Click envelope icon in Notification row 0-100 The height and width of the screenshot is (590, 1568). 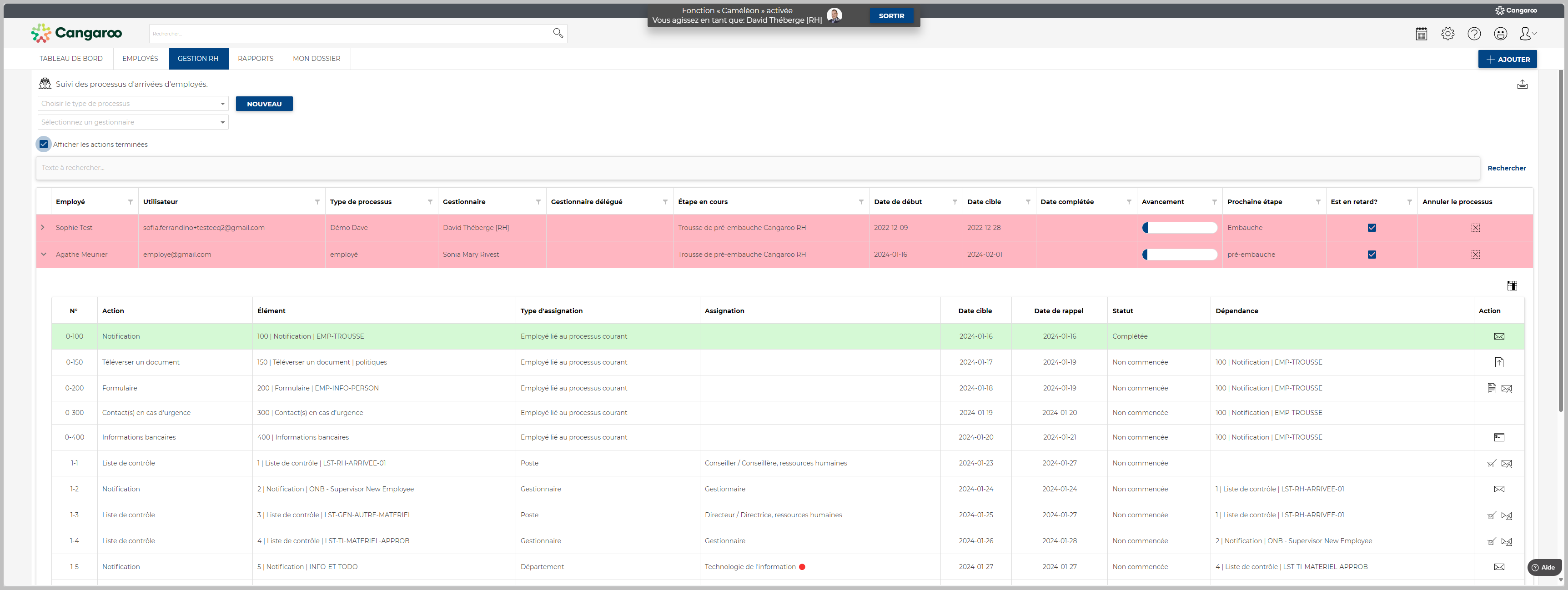[x=1498, y=336]
